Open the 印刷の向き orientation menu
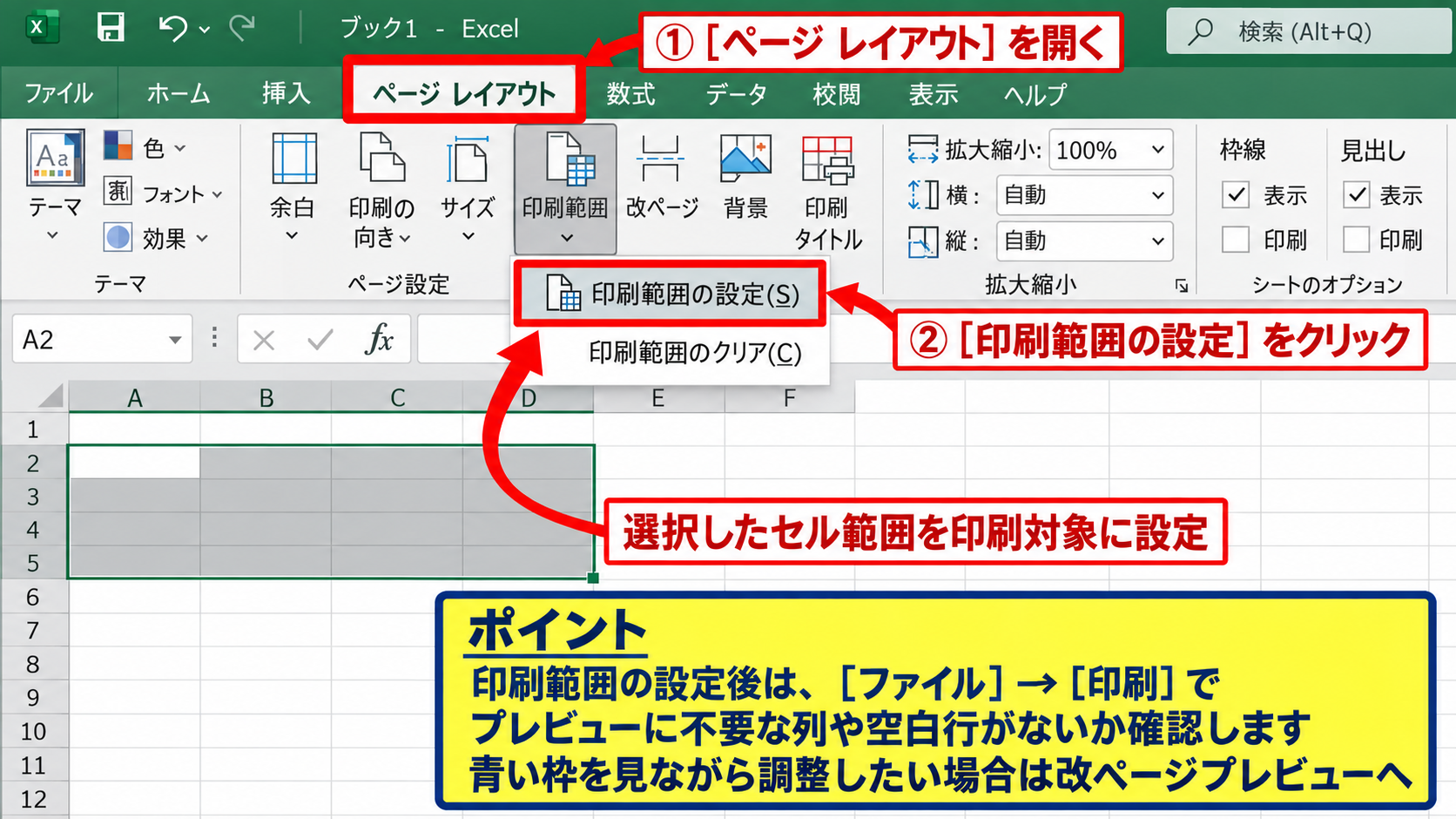This screenshot has width=1456, height=819. [x=381, y=188]
